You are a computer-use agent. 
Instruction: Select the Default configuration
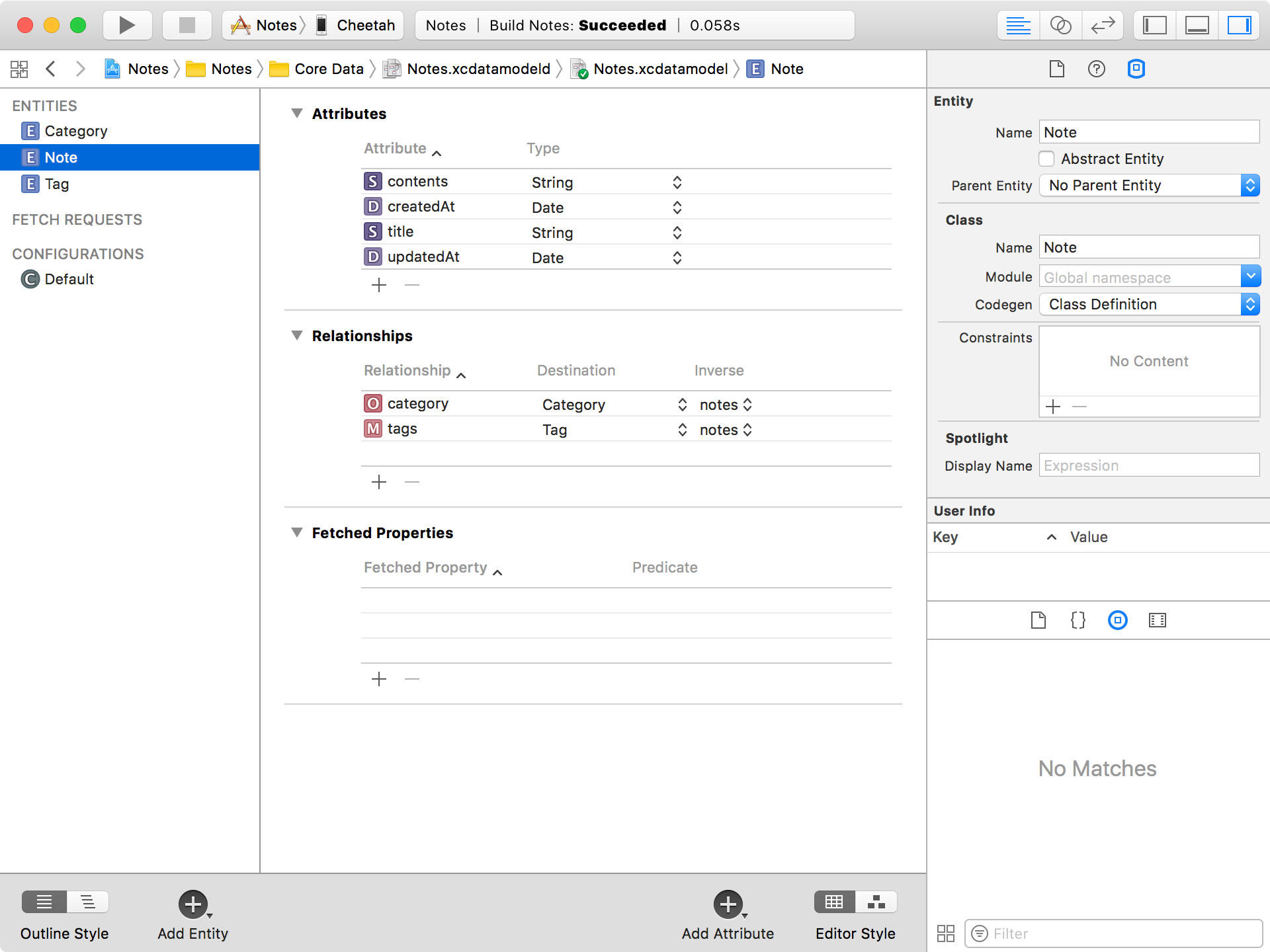point(69,279)
